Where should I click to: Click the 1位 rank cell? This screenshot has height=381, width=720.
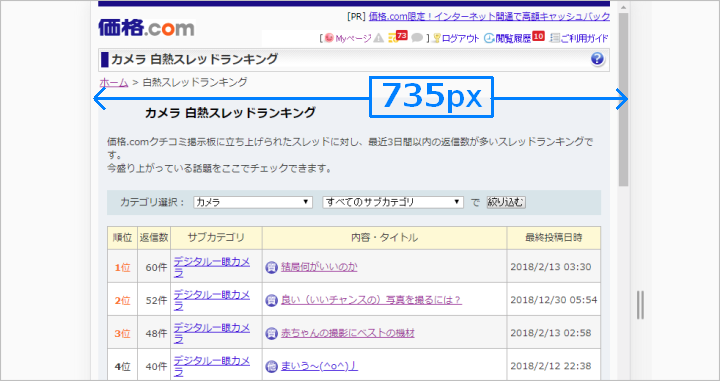coord(123,267)
